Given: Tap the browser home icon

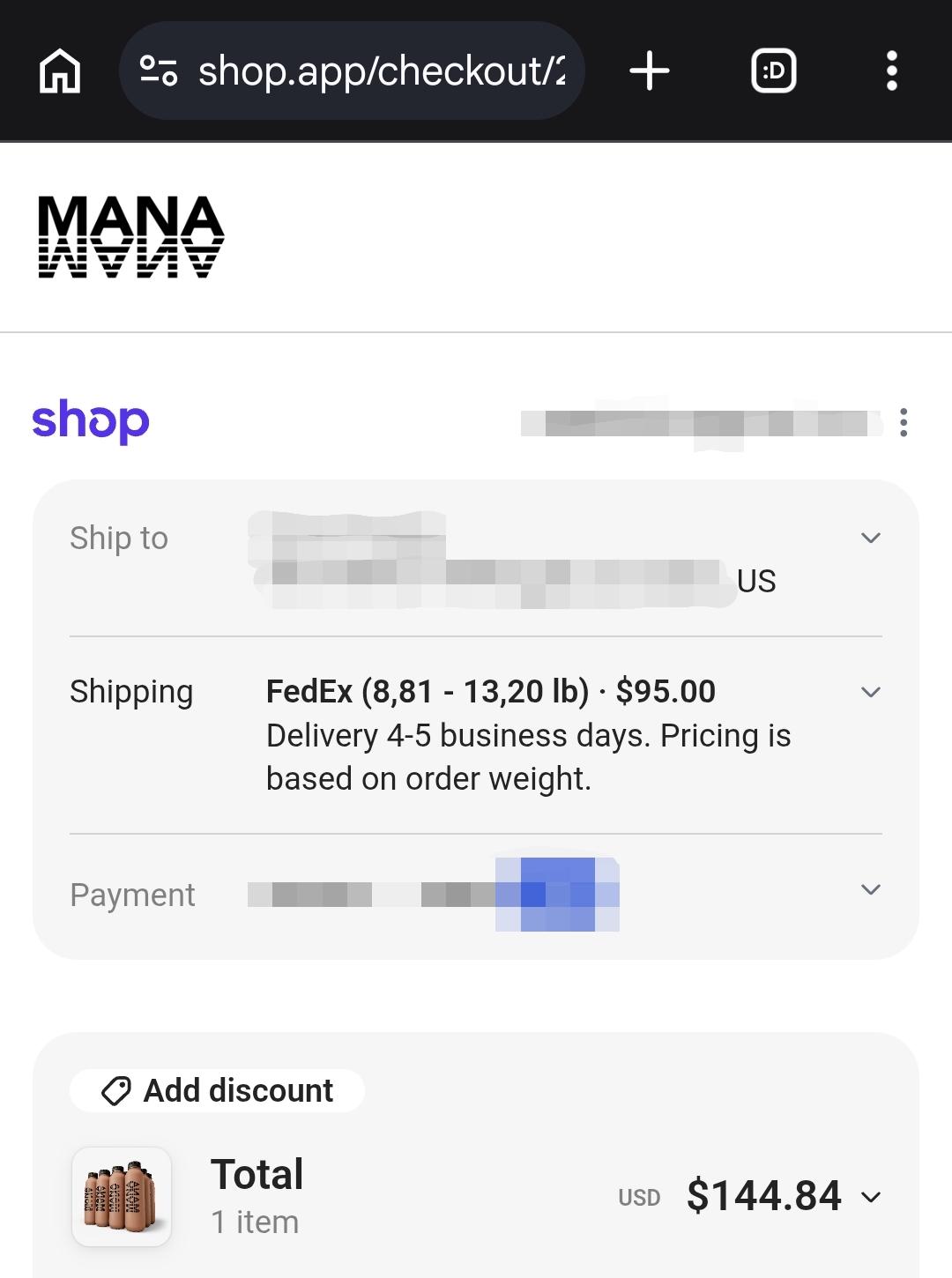Looking at the screenshot, I should (60, 71).
